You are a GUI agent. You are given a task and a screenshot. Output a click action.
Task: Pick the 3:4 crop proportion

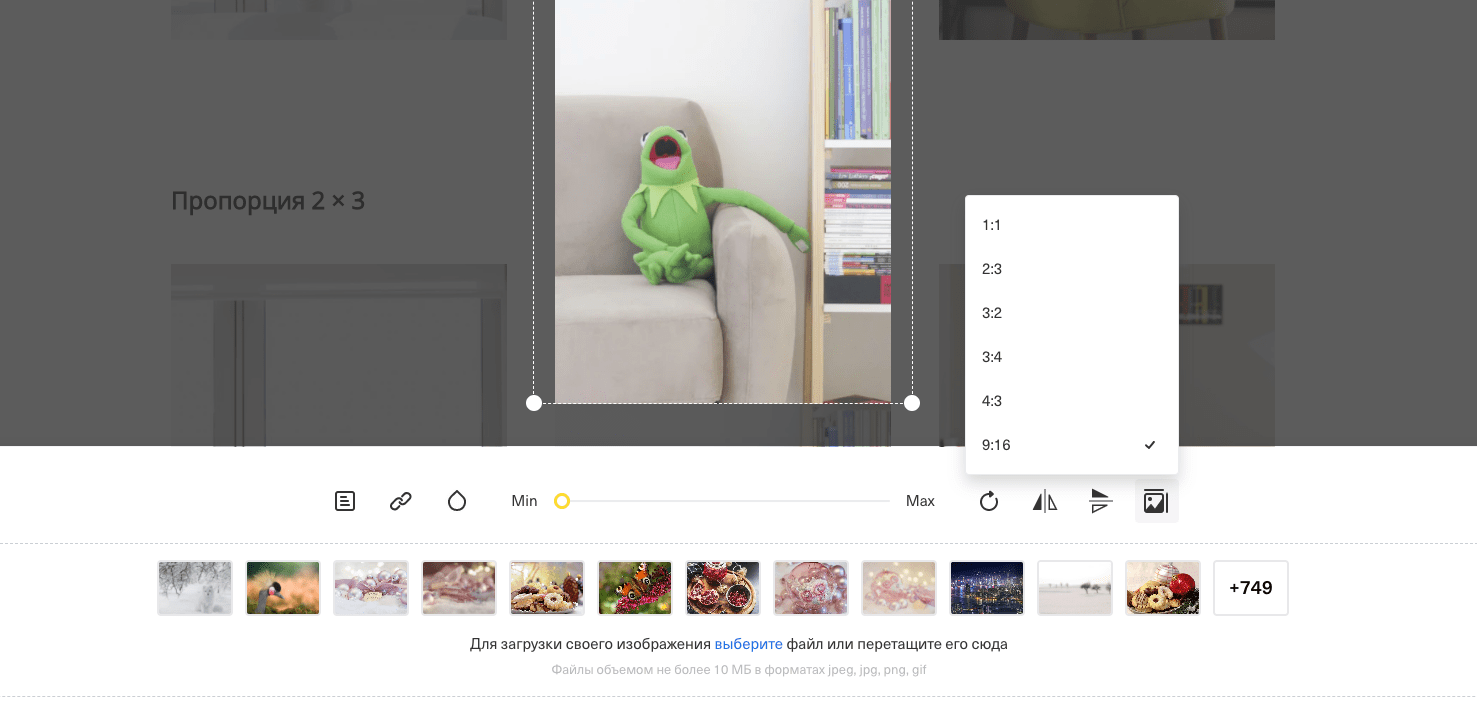tap(1072, 357)
